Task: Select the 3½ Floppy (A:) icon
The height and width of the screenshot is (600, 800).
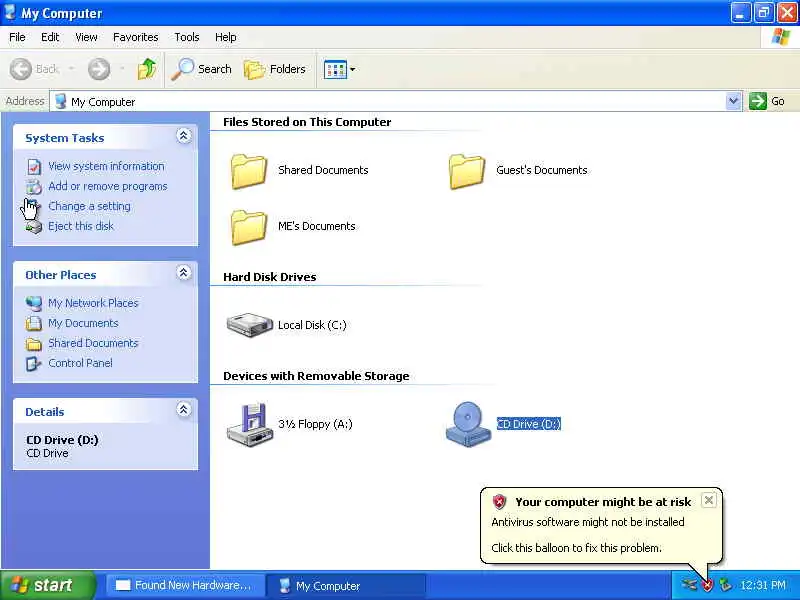Action: pyautogui.click(x=248, y=424)
